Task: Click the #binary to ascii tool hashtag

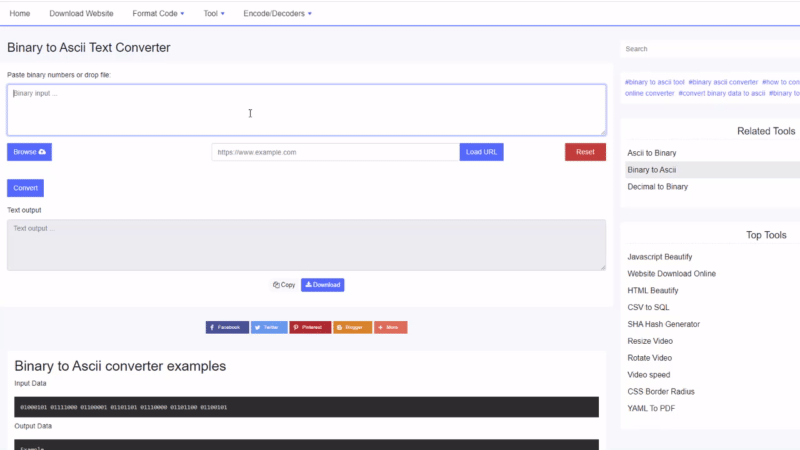Action: 655,82
